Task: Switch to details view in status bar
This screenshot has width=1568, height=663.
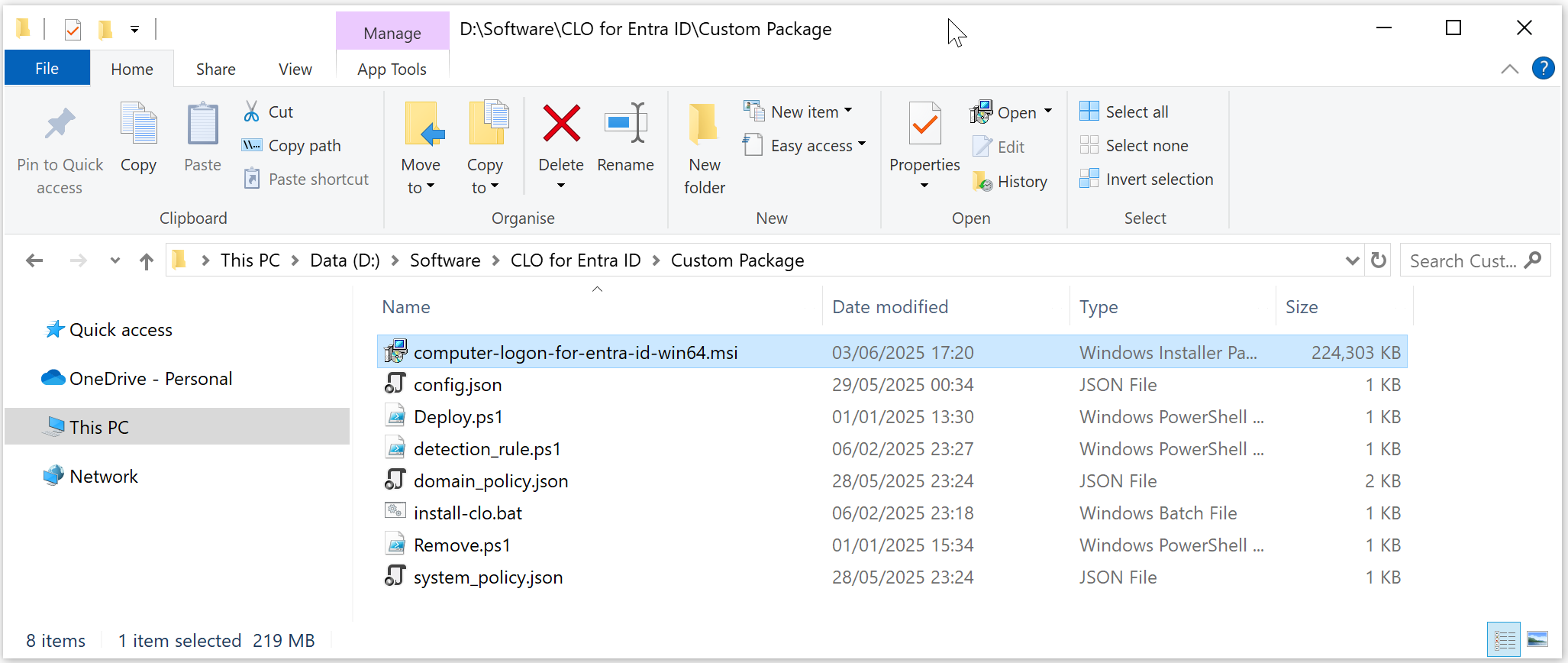Action: coord(1504,639)
